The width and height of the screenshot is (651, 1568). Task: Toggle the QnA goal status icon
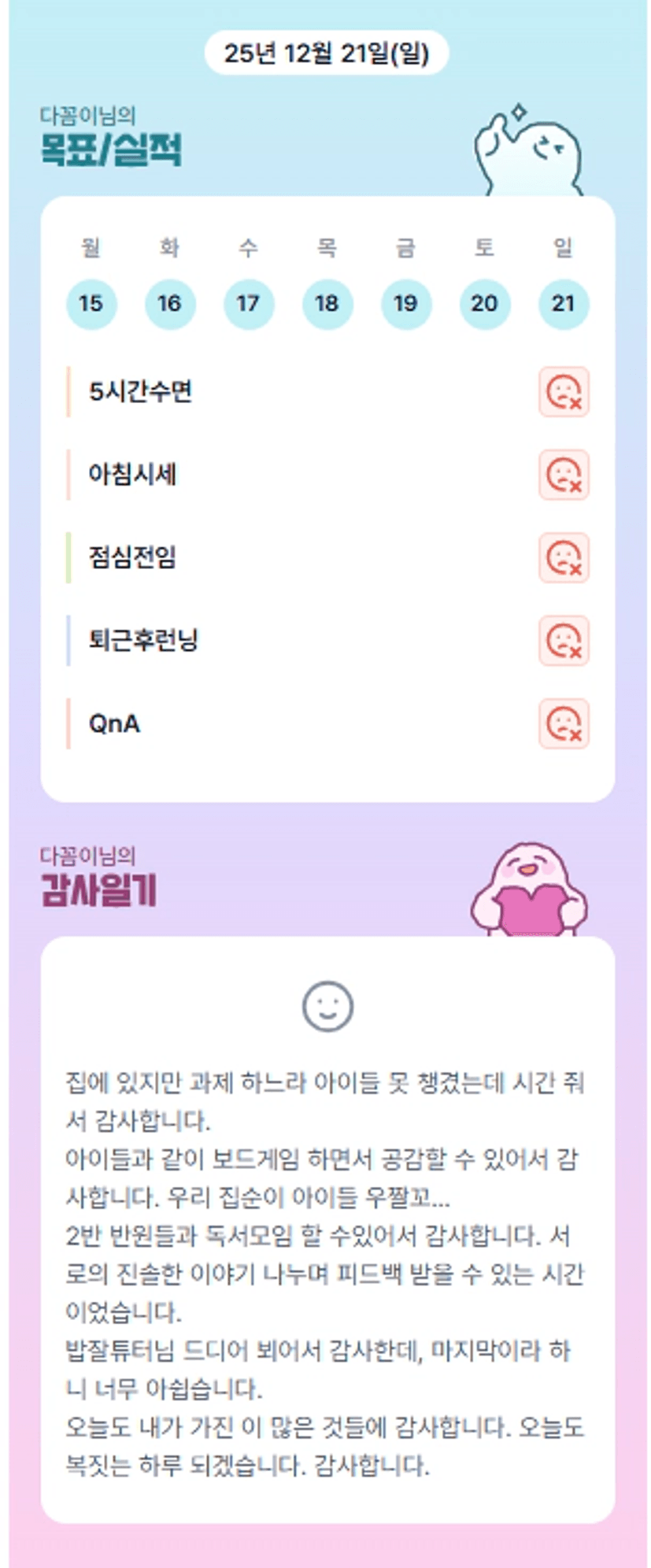[564, 723]
